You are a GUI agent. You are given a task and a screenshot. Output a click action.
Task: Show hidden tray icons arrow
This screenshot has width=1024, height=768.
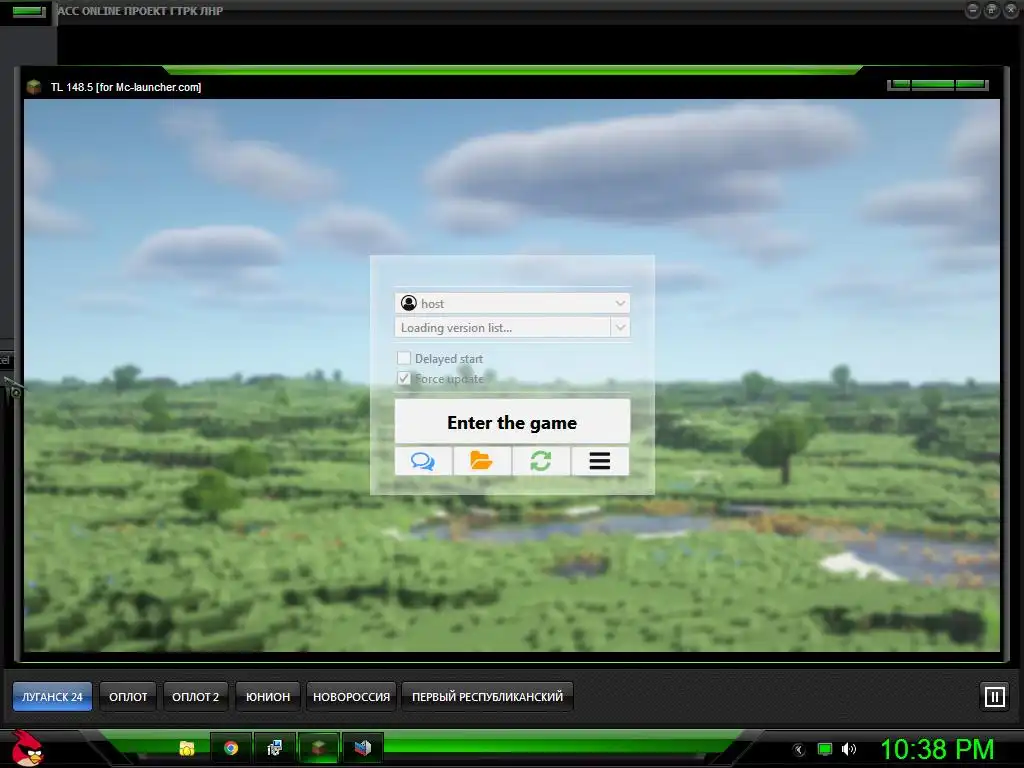[799, 750]
